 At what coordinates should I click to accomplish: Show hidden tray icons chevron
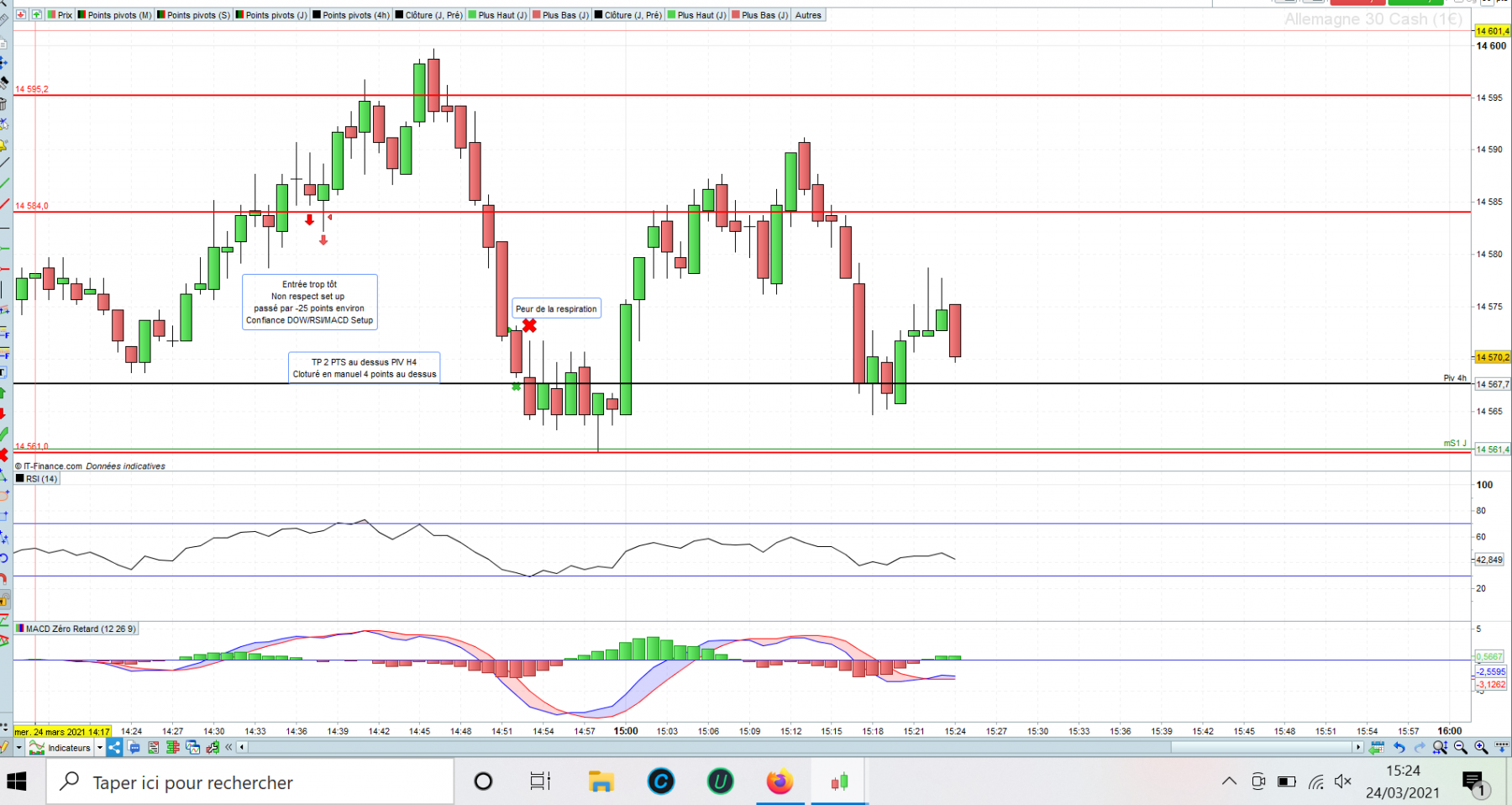(1229, 781)
